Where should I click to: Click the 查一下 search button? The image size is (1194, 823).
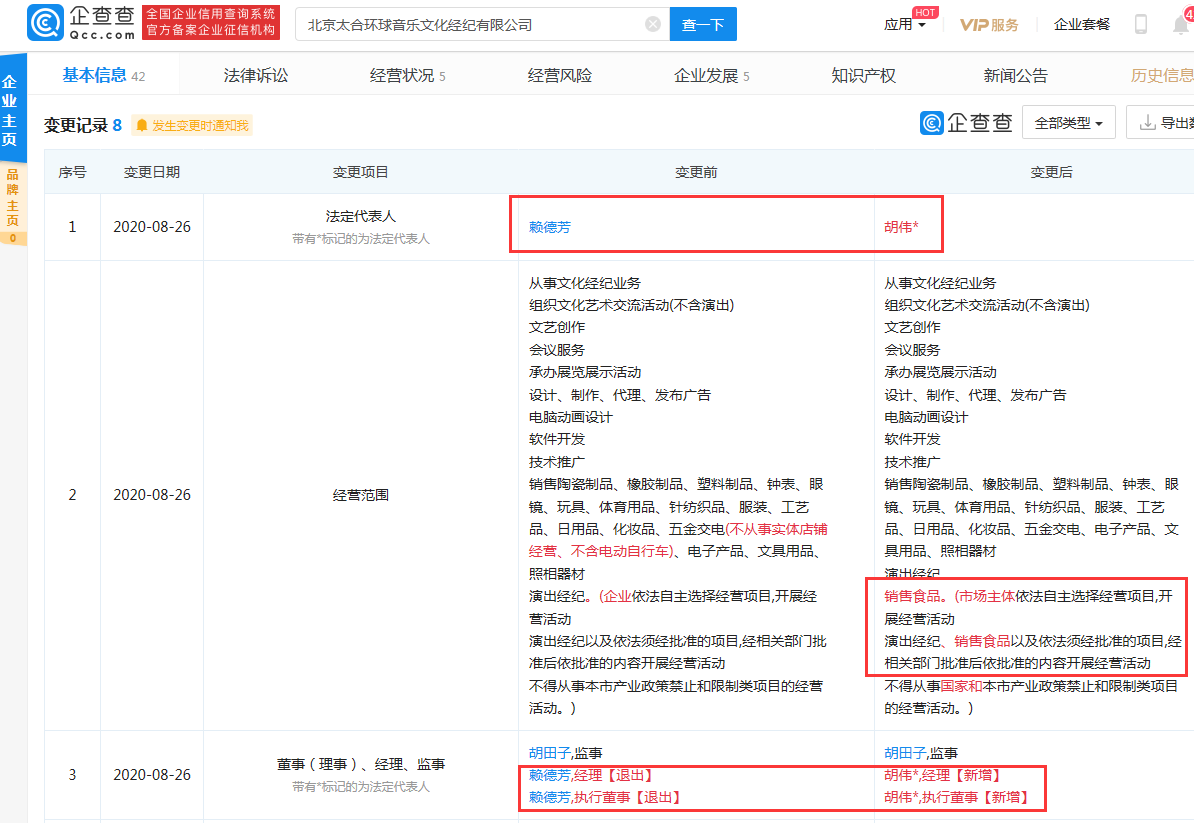pyautogui.click(x=703, y=24)
